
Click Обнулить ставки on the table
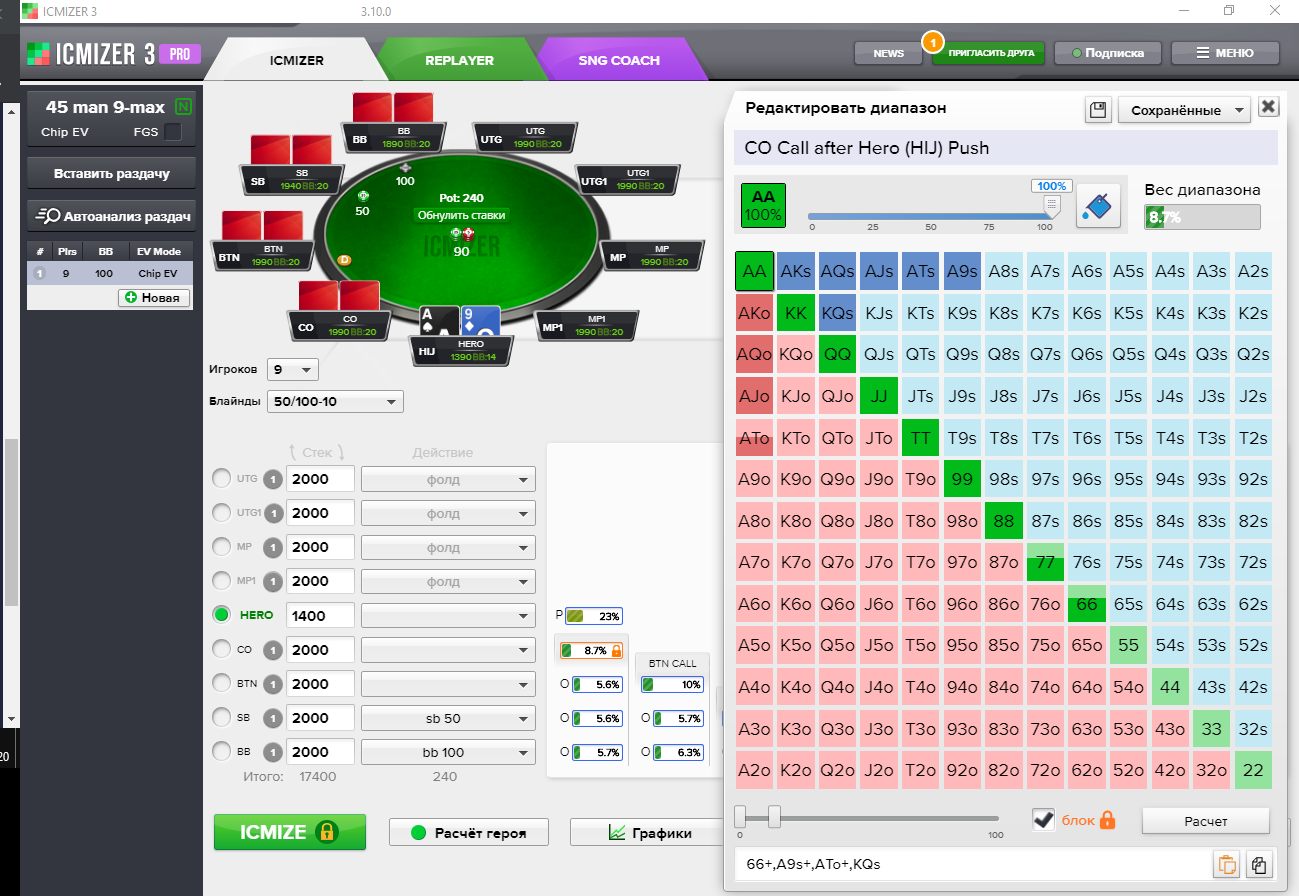(461, 216)
